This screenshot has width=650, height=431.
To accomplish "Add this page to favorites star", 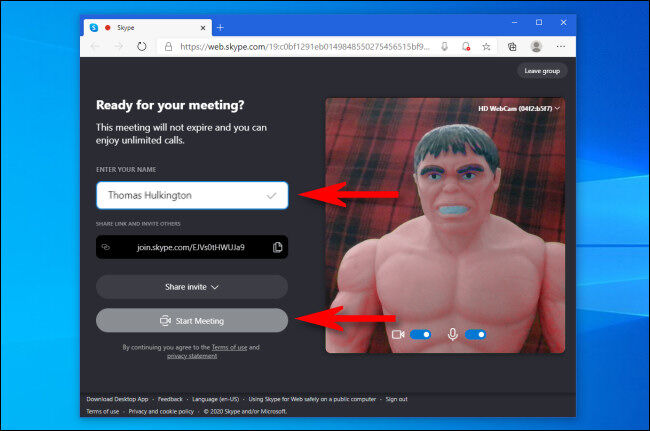I will (x=487, y=46).
